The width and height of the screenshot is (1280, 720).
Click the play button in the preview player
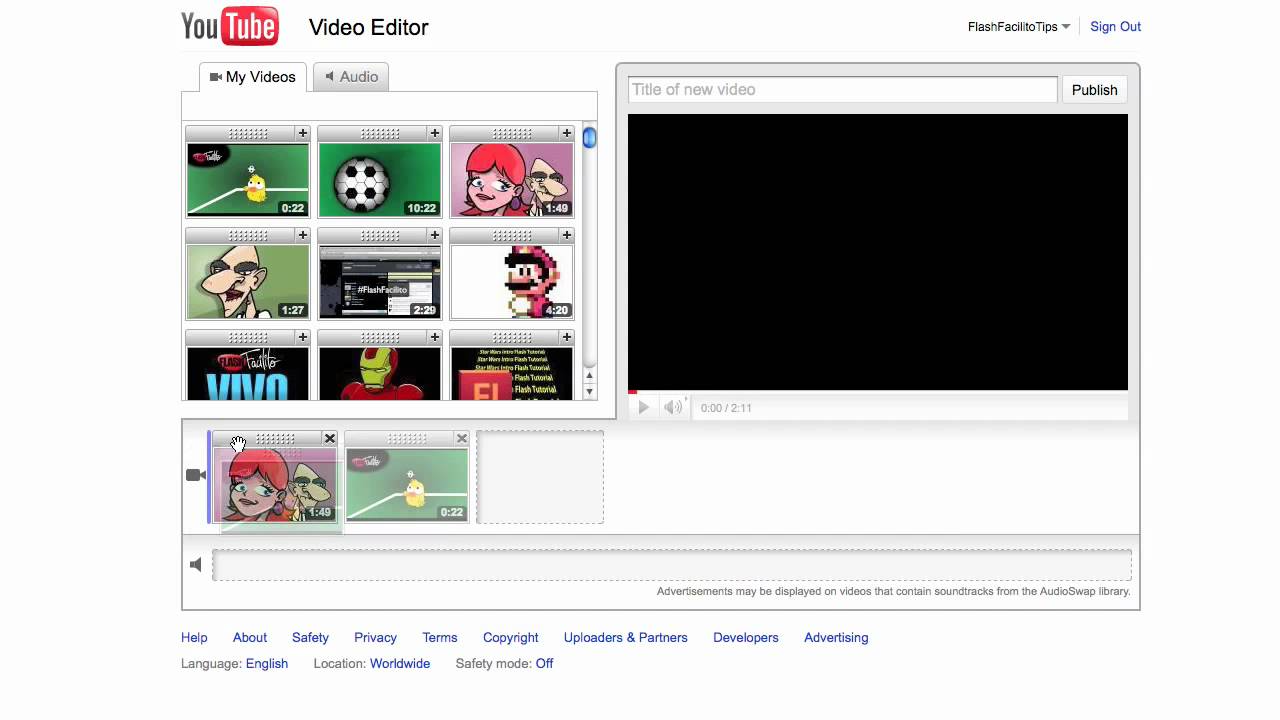[x=643, y=407]
